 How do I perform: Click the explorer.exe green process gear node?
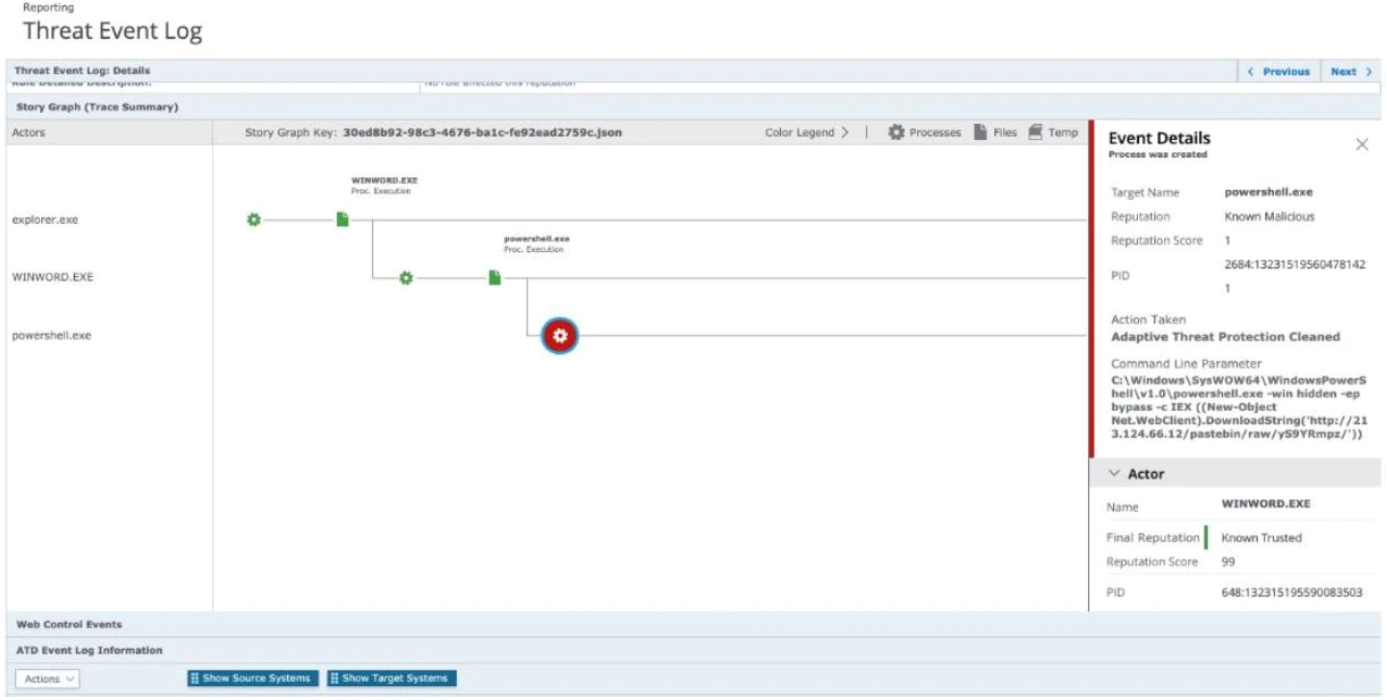(254, 220)
